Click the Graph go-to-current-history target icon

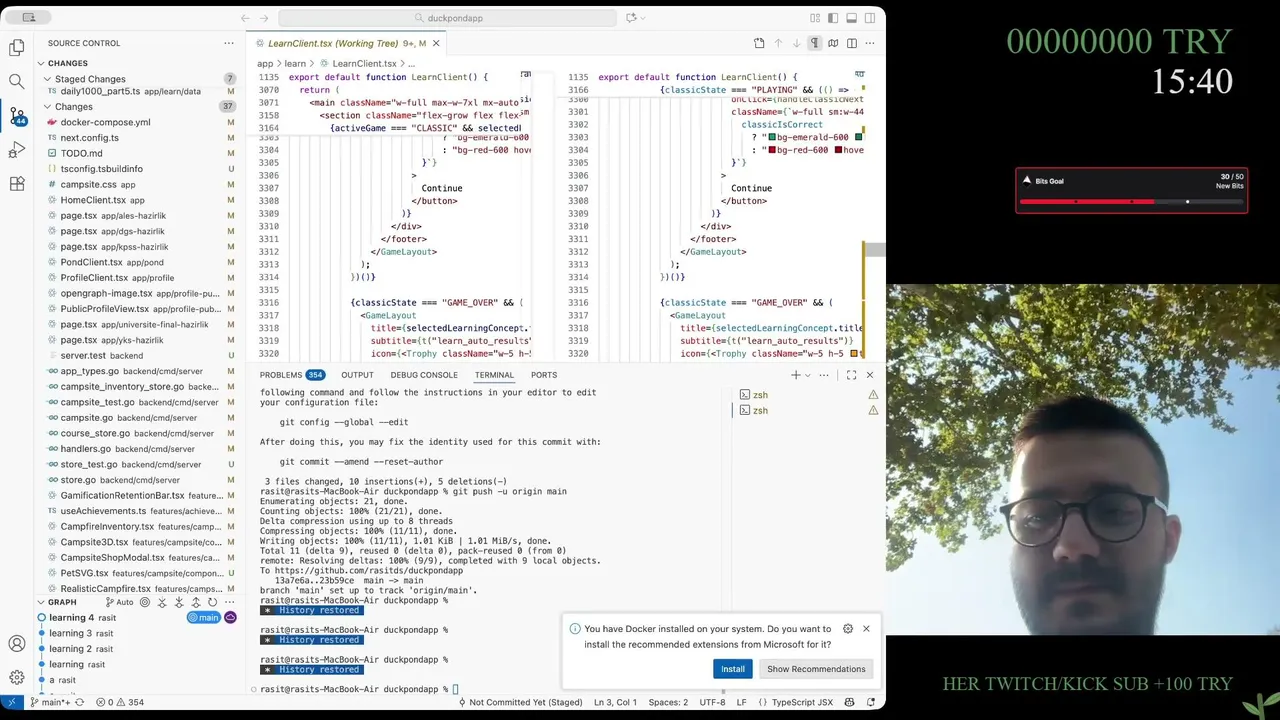145,602
